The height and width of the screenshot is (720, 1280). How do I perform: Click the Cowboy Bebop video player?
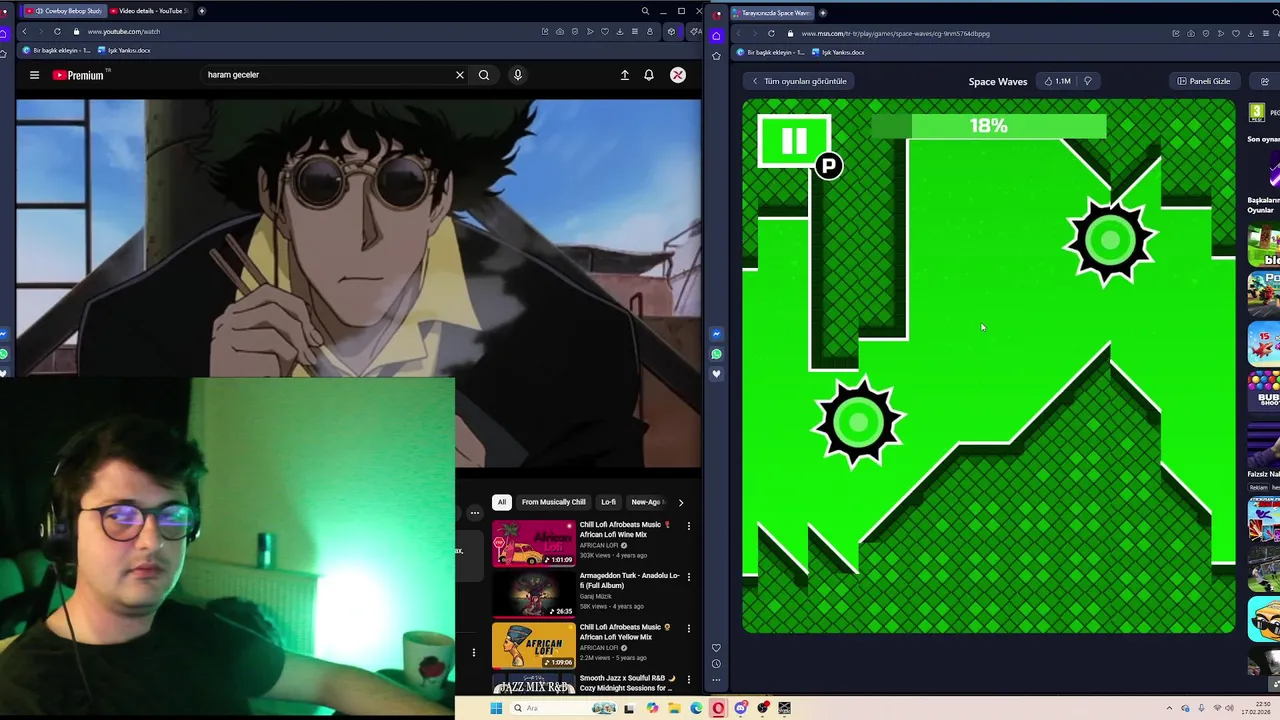(x=358, y=284)
